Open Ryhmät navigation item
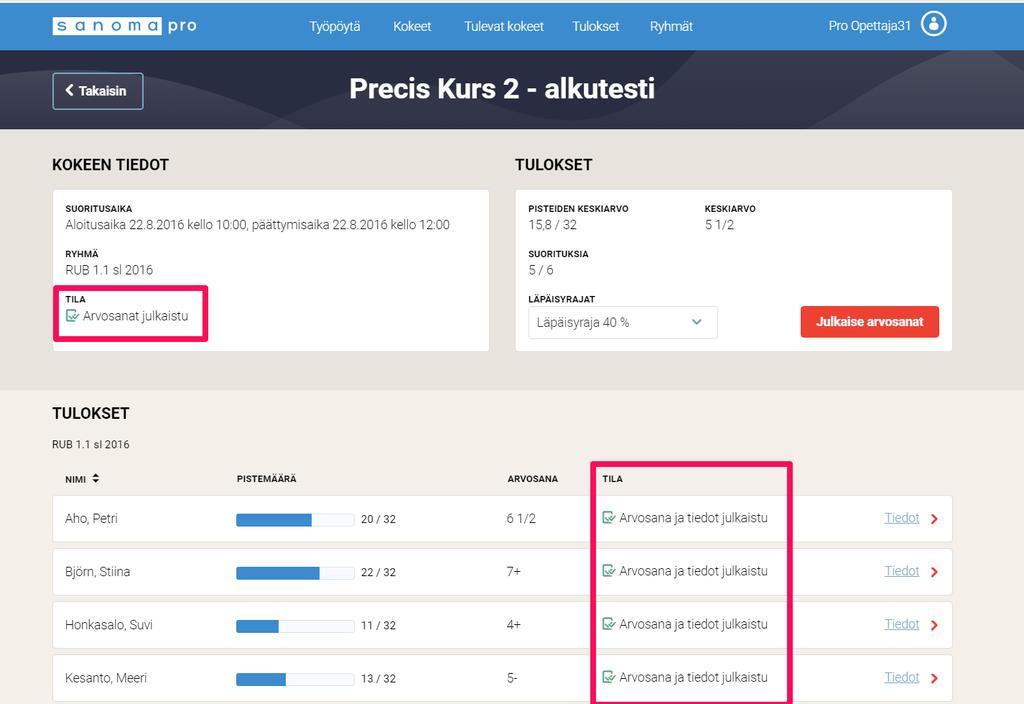Screen dimensions: 1024x704 point(671,26)
